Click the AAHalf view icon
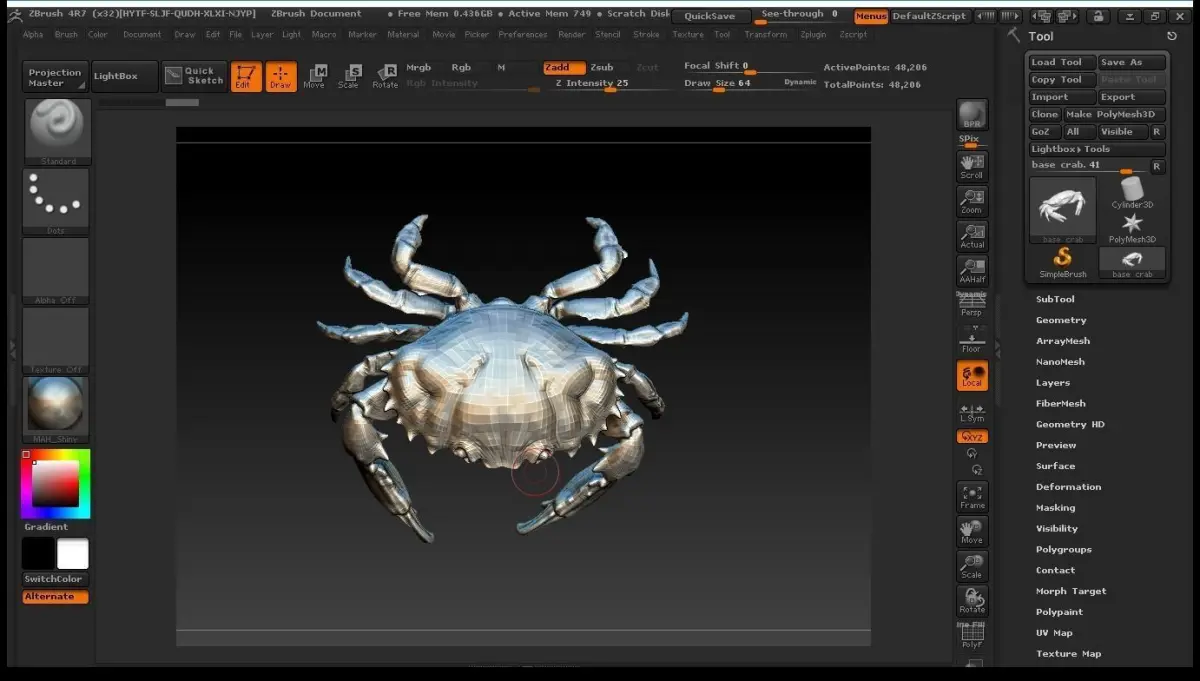 pos(972,271)
